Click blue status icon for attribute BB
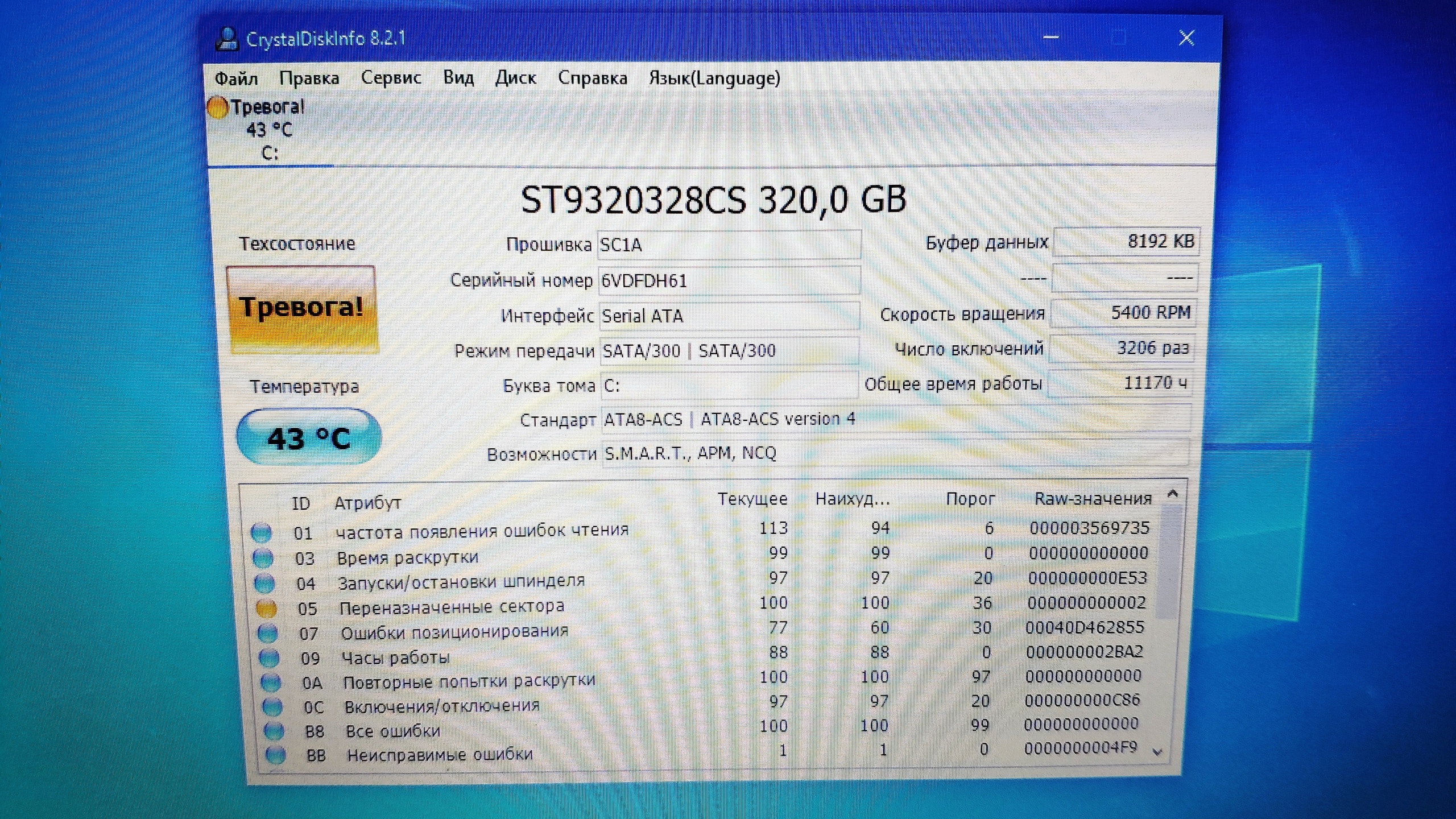Screen dimensions: 1456x819 276,755
